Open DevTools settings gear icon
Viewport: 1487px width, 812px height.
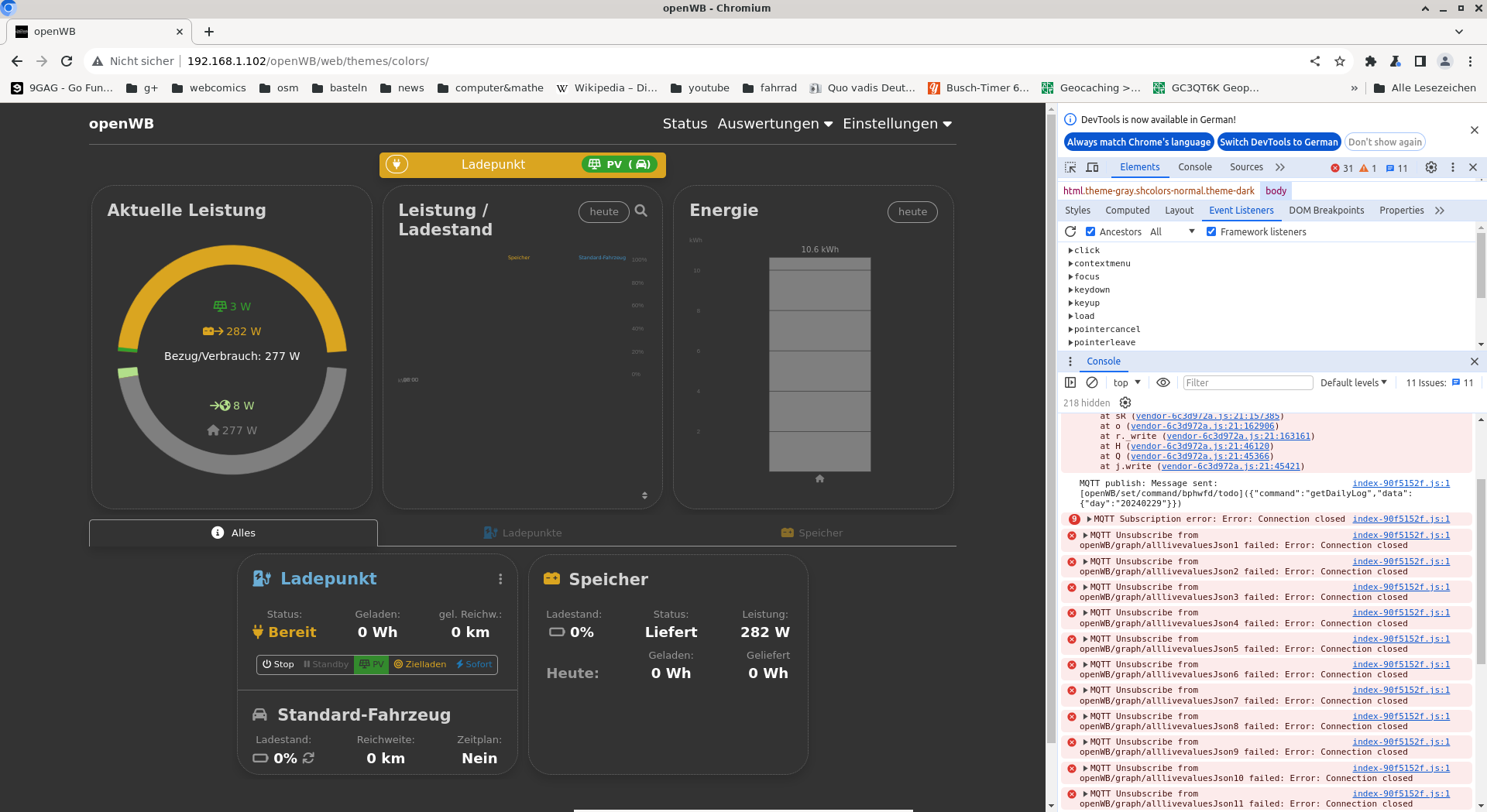point(1430,167)
